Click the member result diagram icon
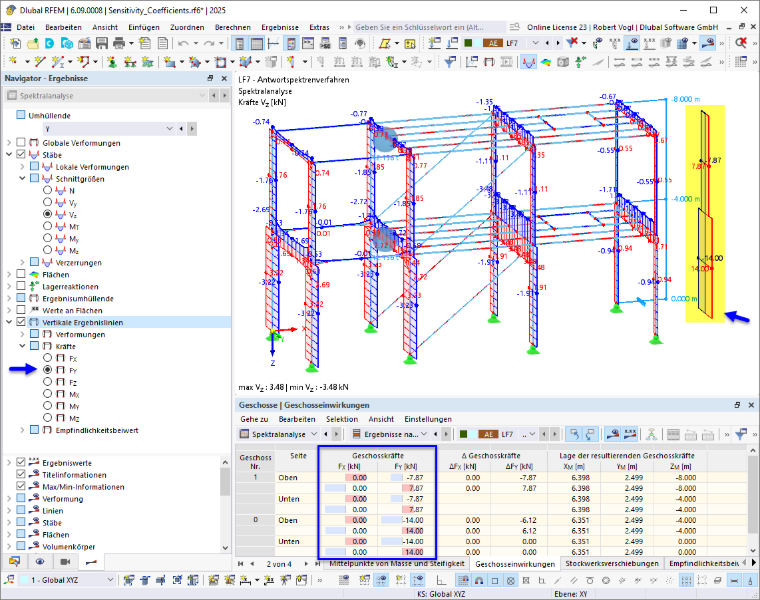The image size is (760, 600). [528, 62]
